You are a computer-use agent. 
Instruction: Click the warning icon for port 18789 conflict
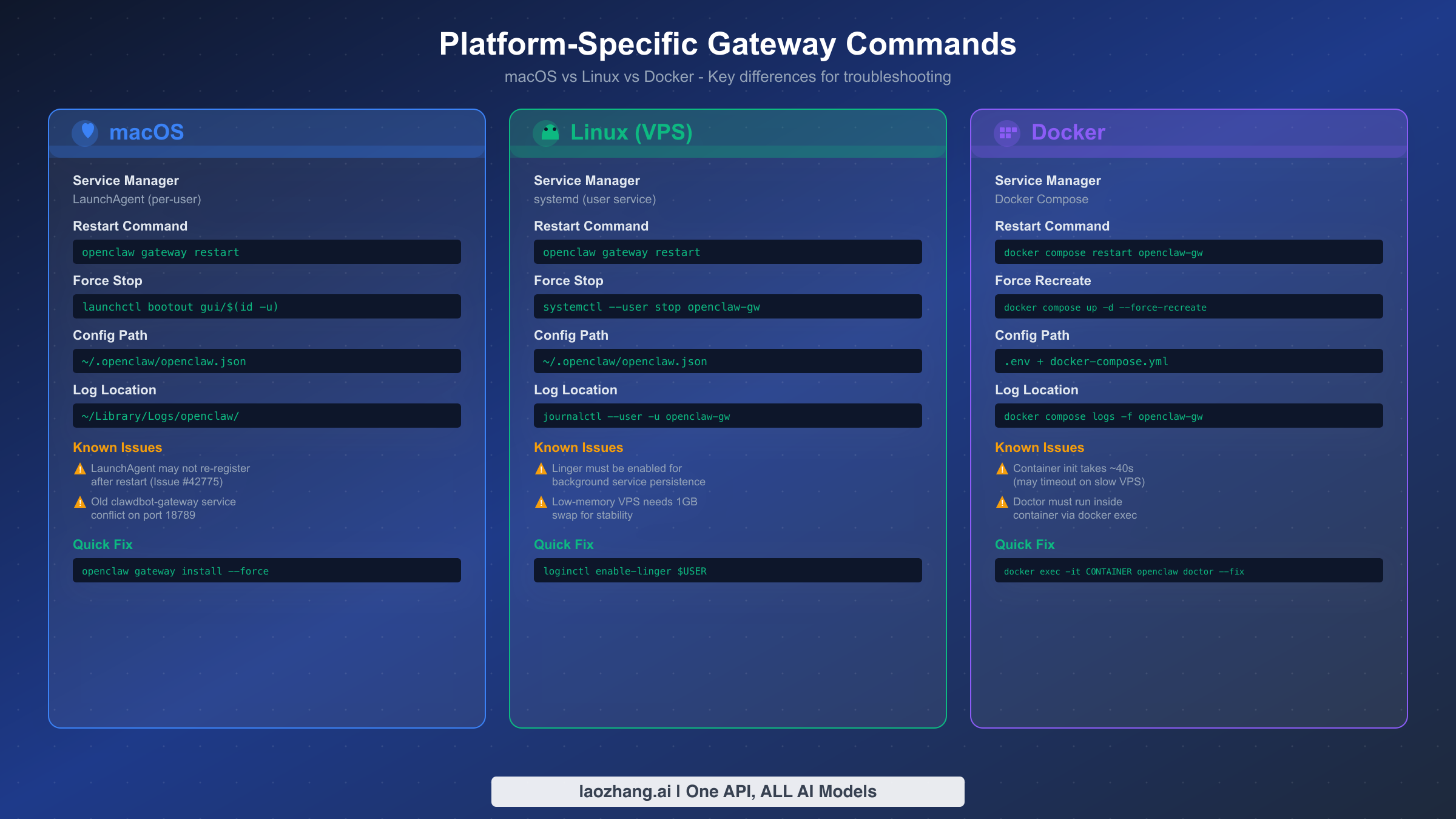pos(79,502)
